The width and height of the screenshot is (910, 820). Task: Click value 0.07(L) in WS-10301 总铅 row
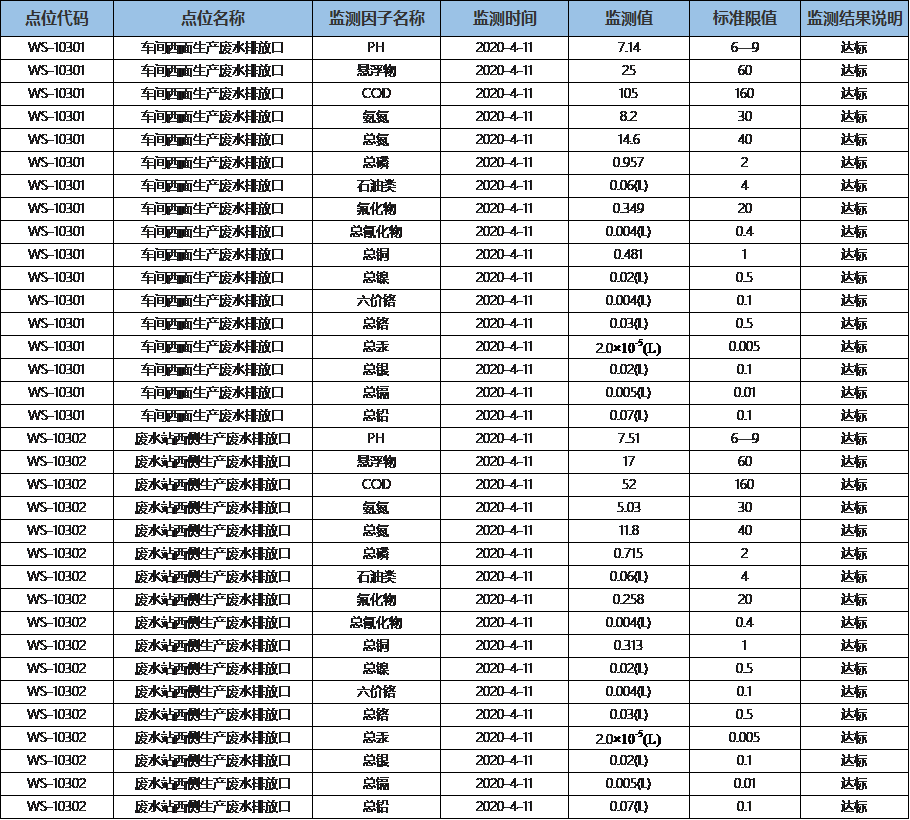pos(629,416)
